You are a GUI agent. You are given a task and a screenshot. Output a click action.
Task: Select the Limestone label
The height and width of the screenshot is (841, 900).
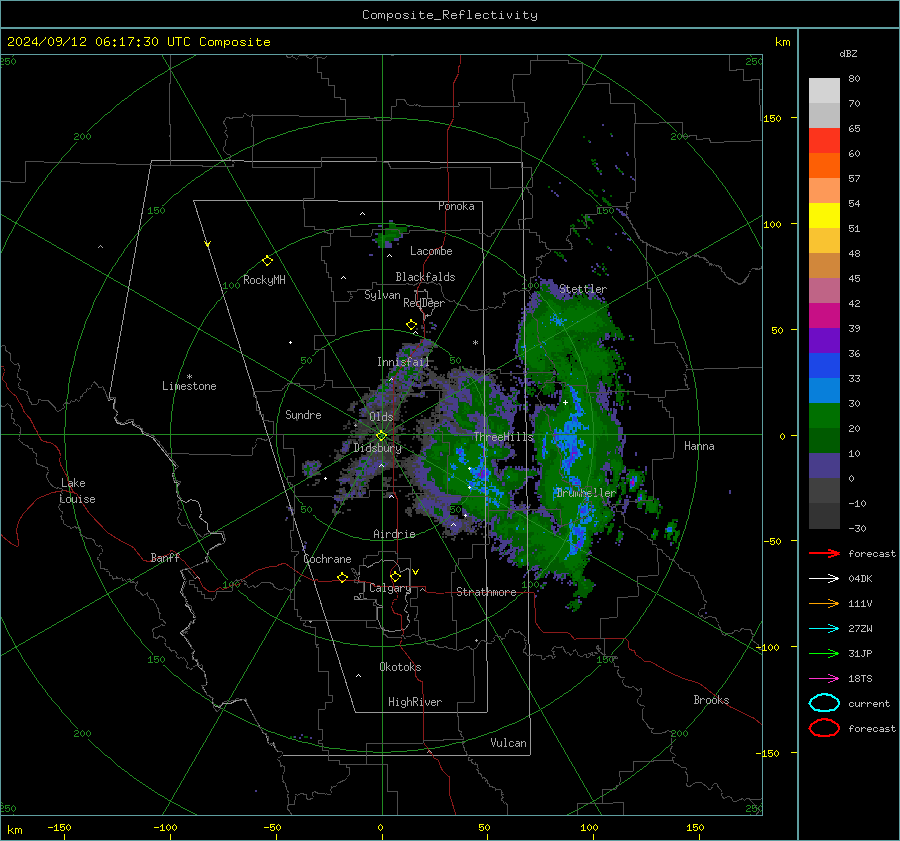(x=189, y=386)
